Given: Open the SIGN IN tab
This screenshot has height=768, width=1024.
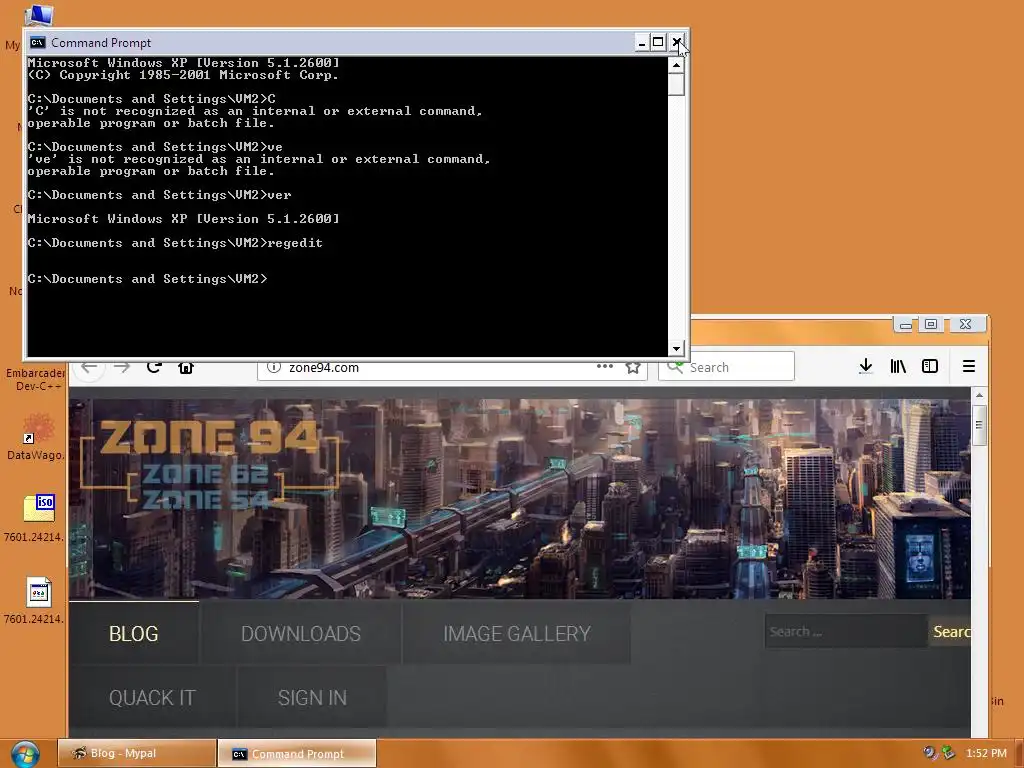Looking at the screenshot, I should [x=312, y=697].
